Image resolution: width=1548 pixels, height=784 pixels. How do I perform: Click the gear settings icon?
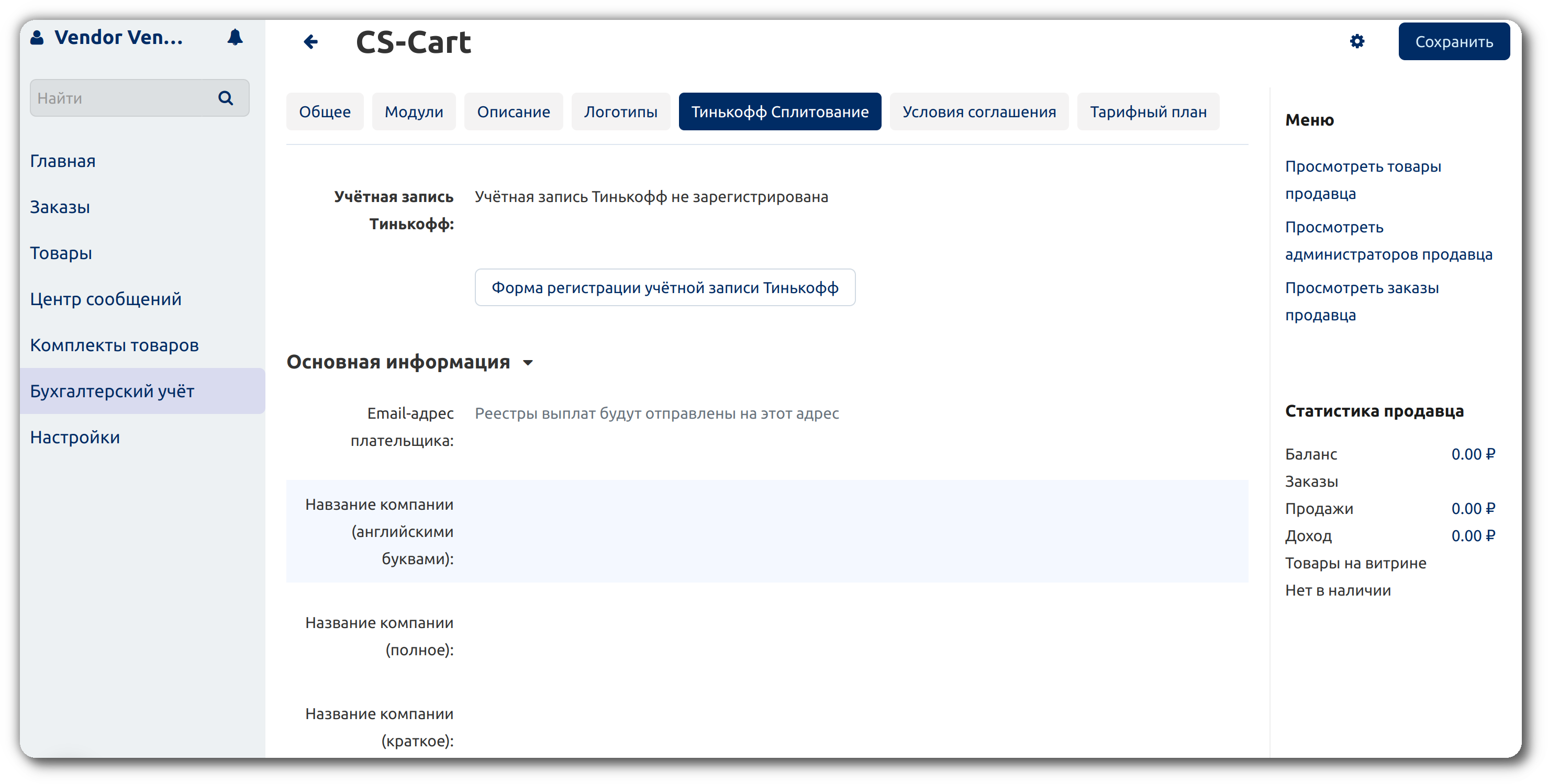pyautogui.click(x=1357, y=41)
